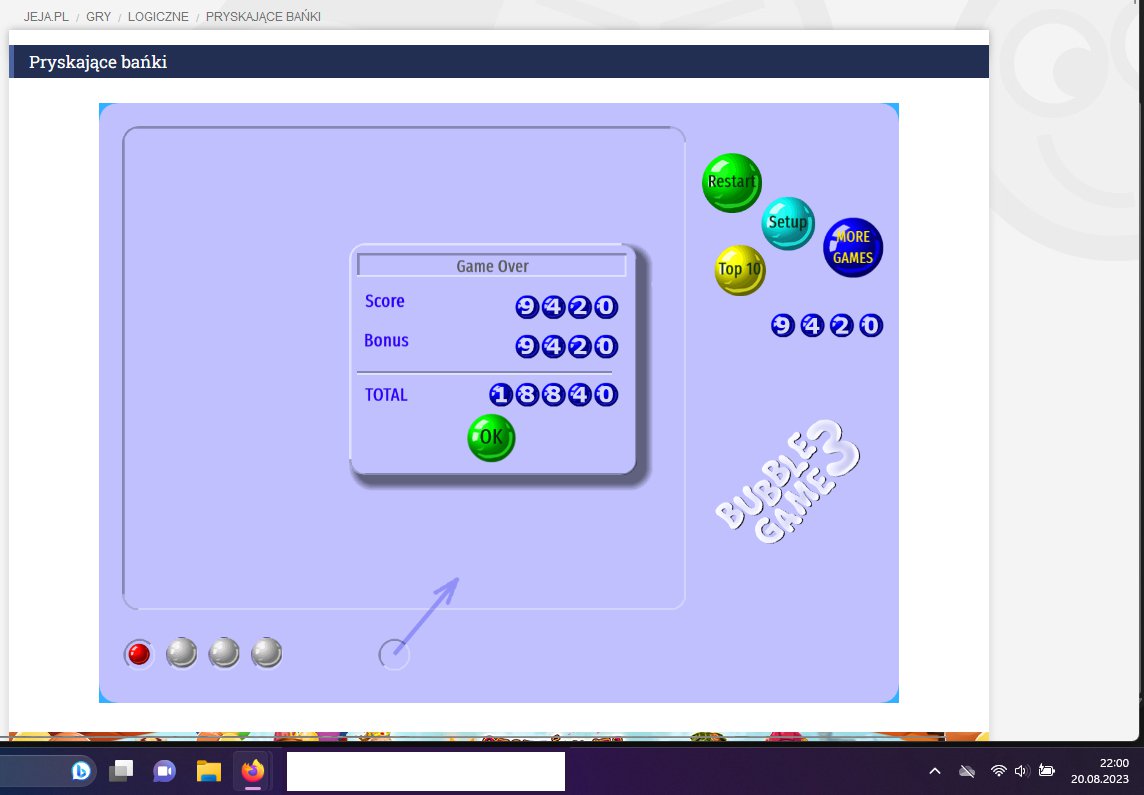Click the side panel score 9420
The width and height of the screenshot is (1144, 795).
[827, 325]
